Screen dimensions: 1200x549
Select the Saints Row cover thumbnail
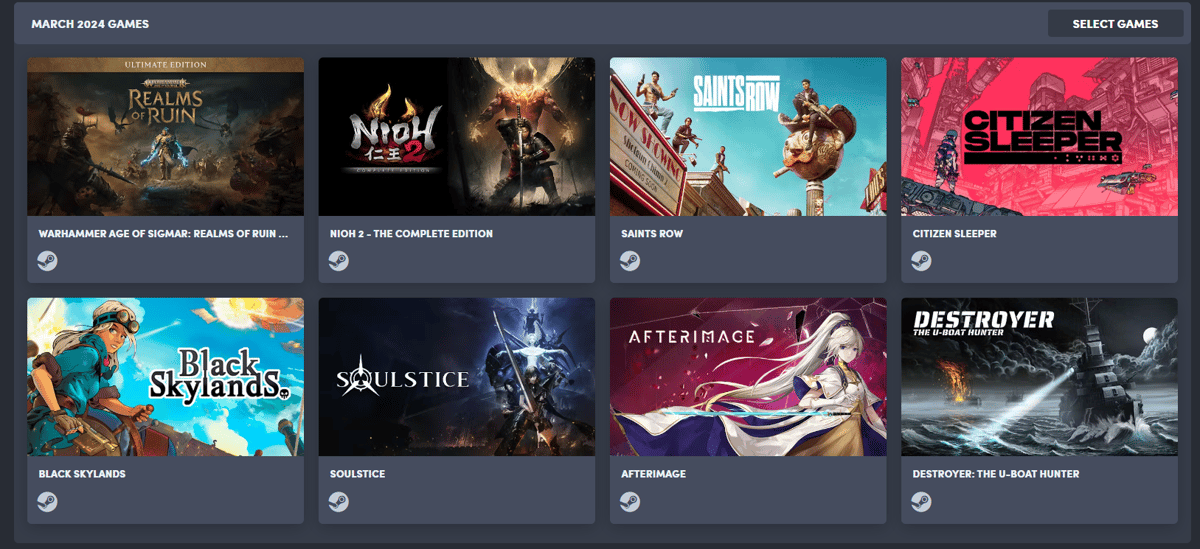point(748,136)
